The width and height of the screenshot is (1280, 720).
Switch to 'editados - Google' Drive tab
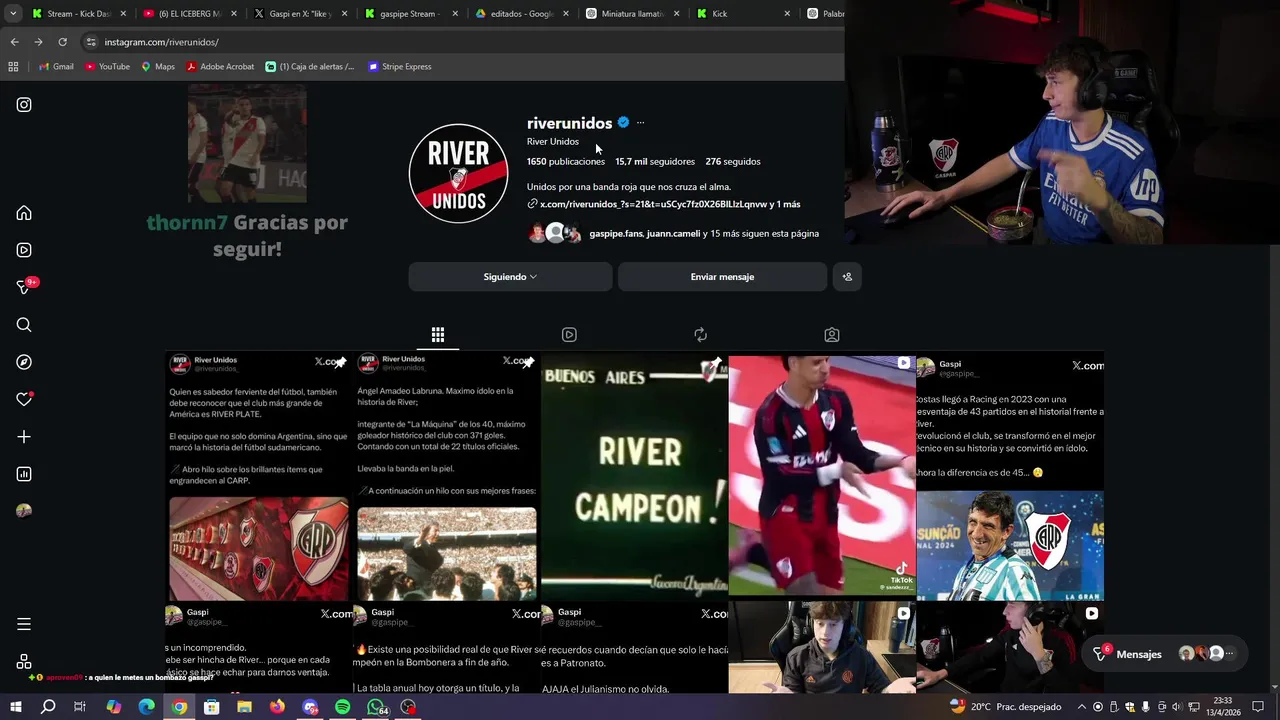522,14
